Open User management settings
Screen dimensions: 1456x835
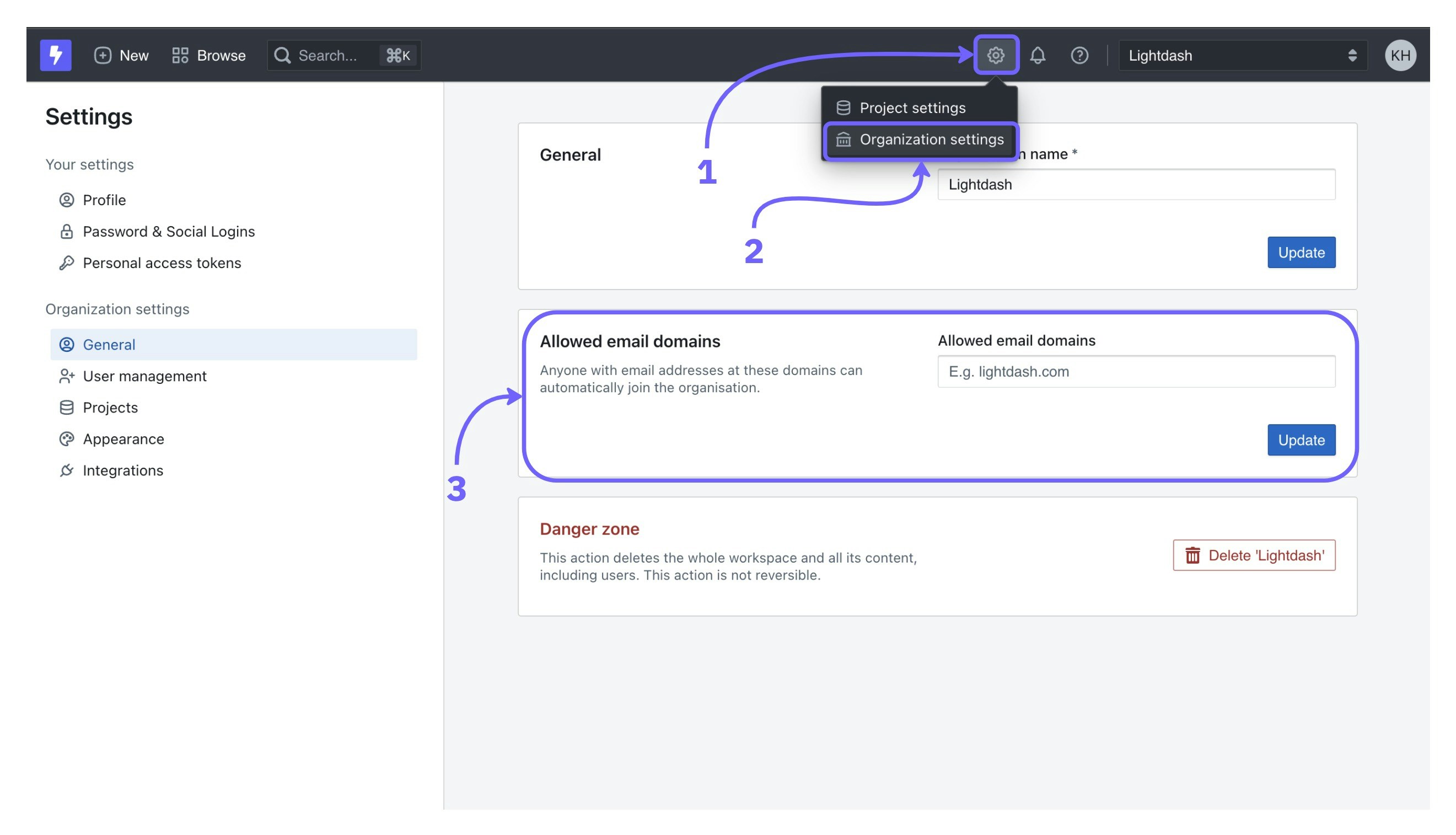point(144,376)
